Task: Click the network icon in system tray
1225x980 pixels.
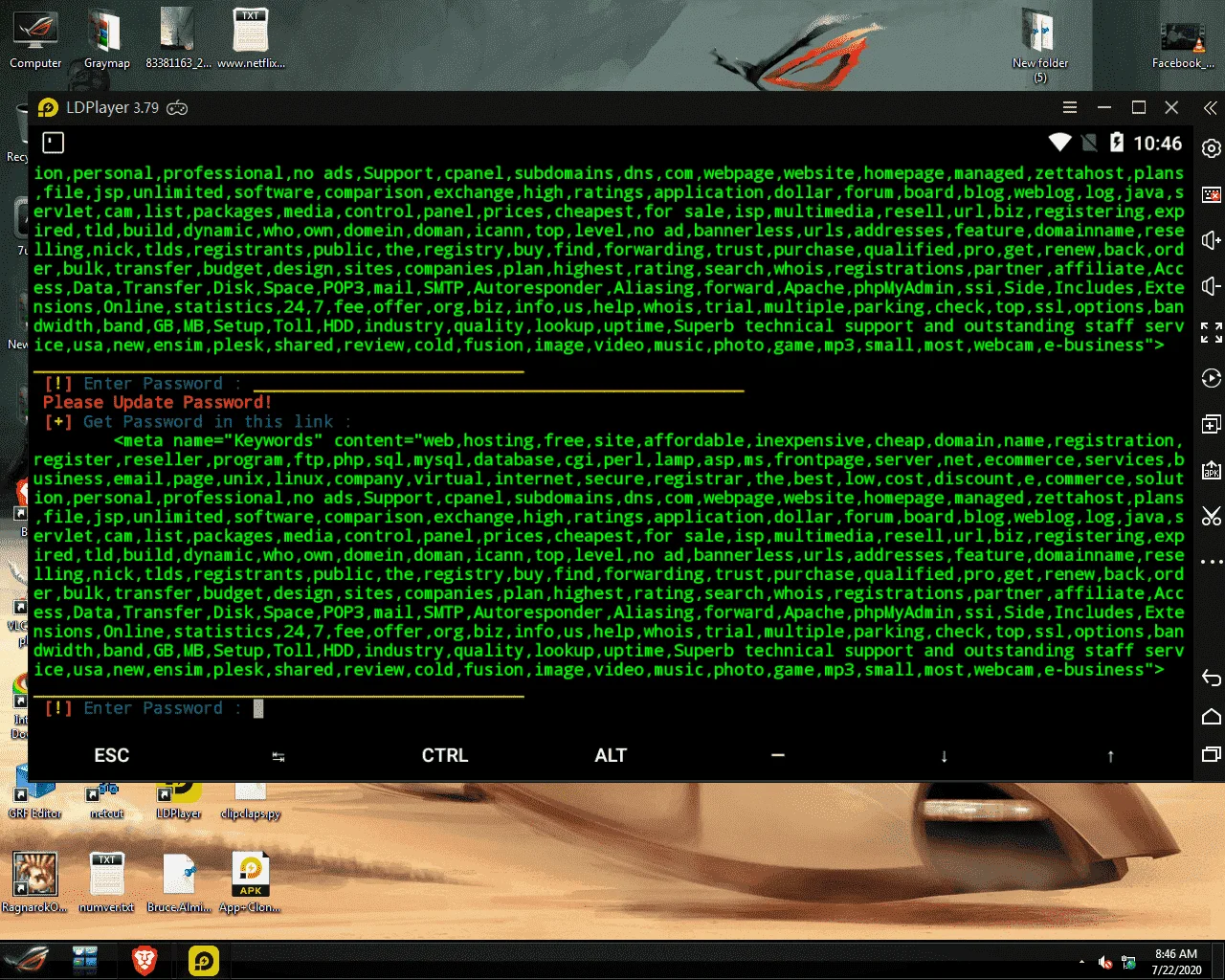Action: [x=1129, y=962]
